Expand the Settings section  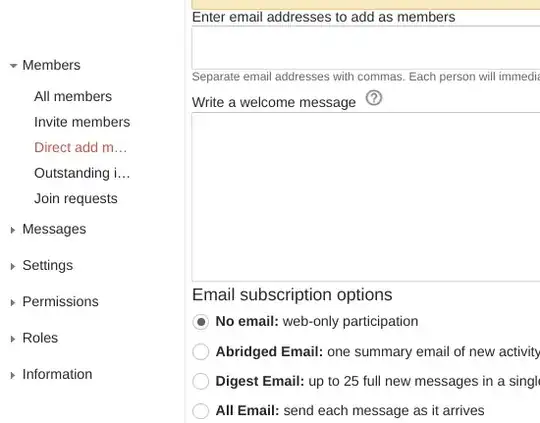13,266
